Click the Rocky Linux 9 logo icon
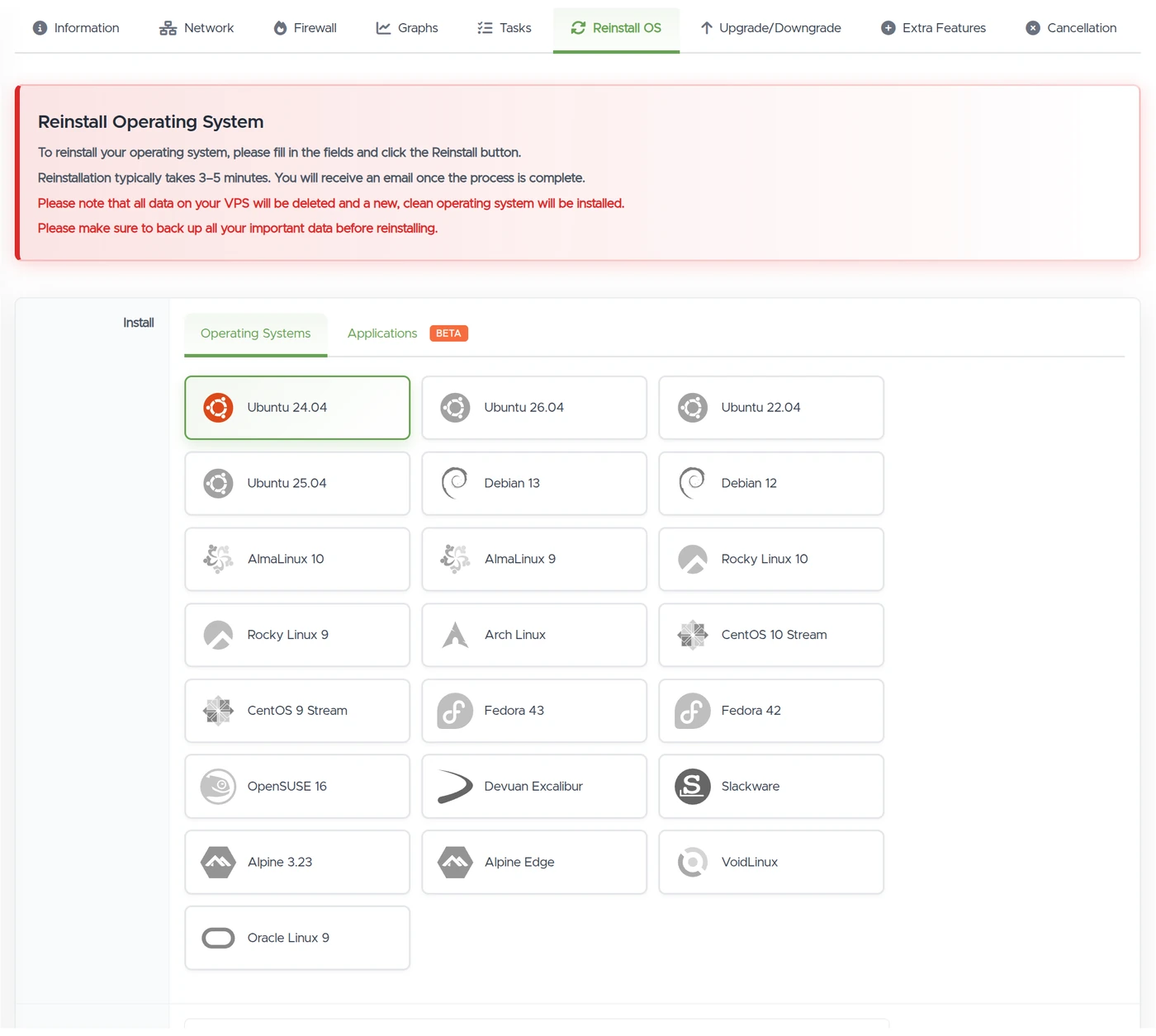The height and width of the screenshot is (1036, 1156). pos(218,636)
